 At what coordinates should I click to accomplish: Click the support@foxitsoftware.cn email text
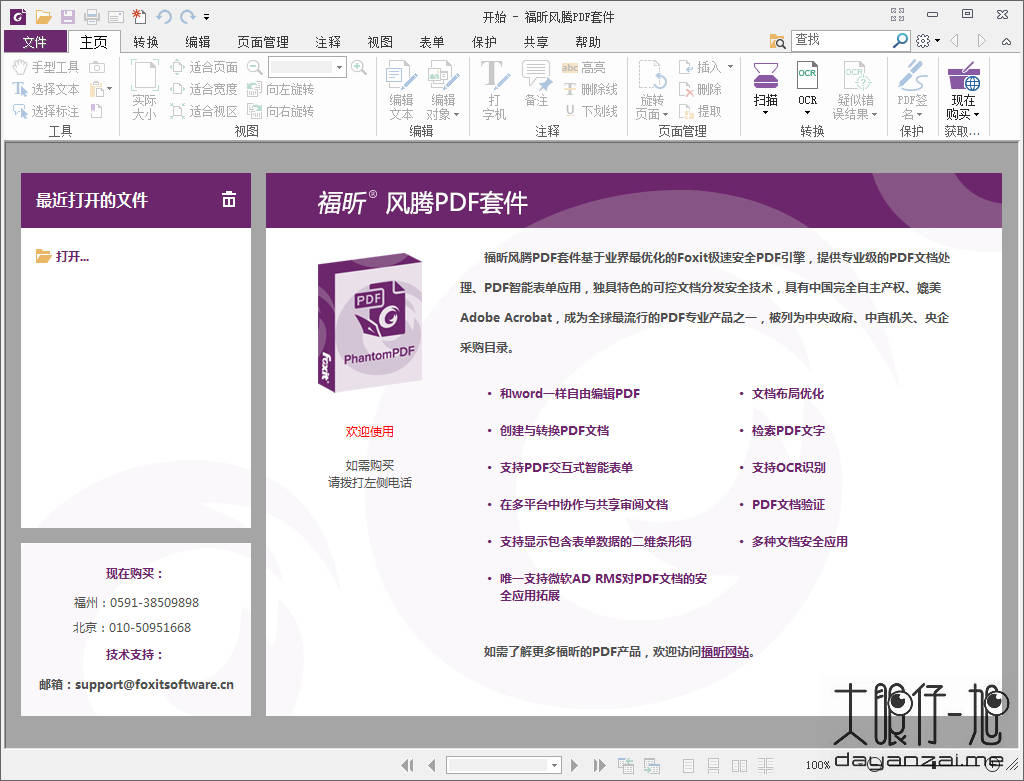tap(154, 684)
